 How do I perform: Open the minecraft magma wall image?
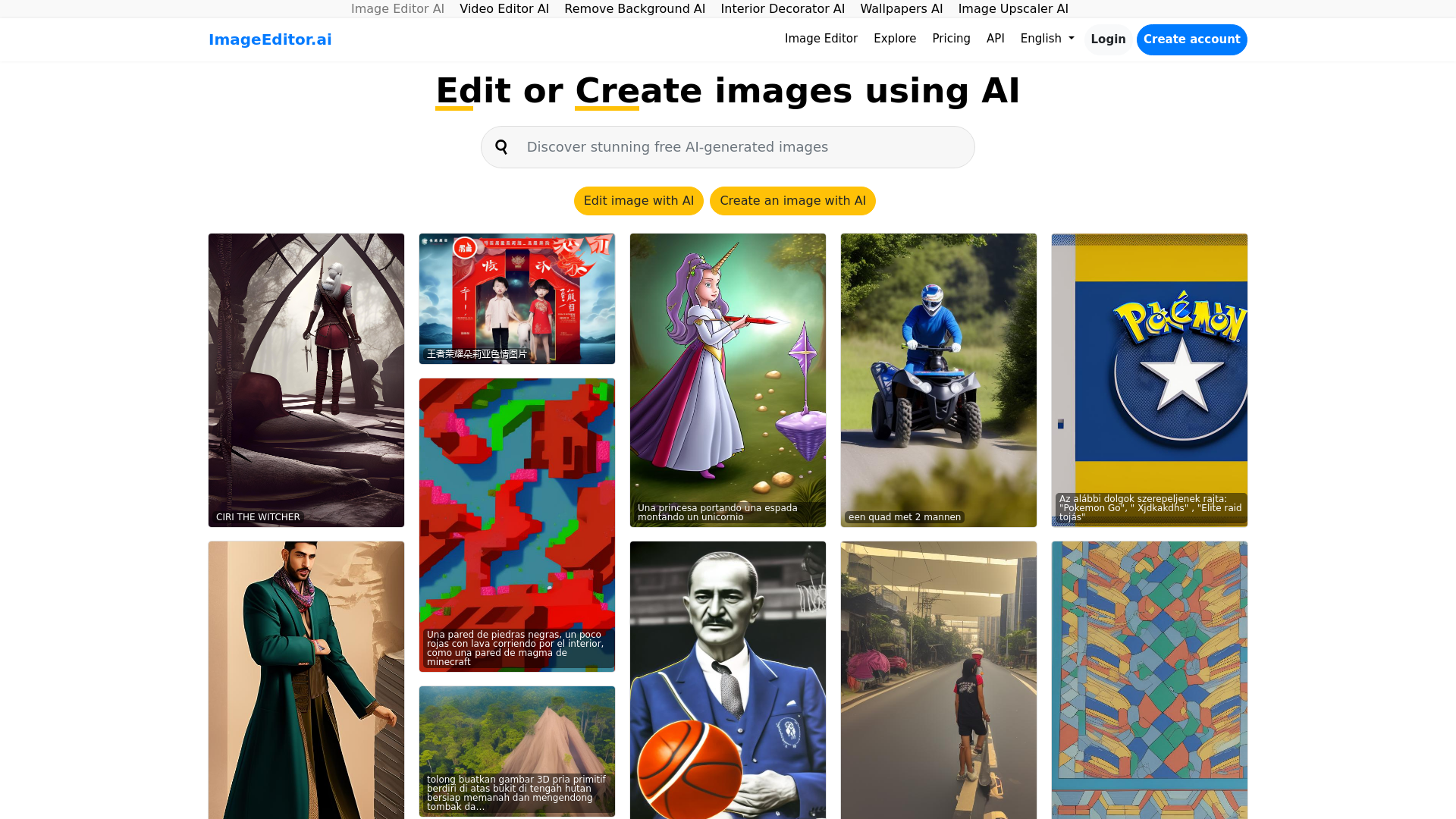click(x=517, y=525)
